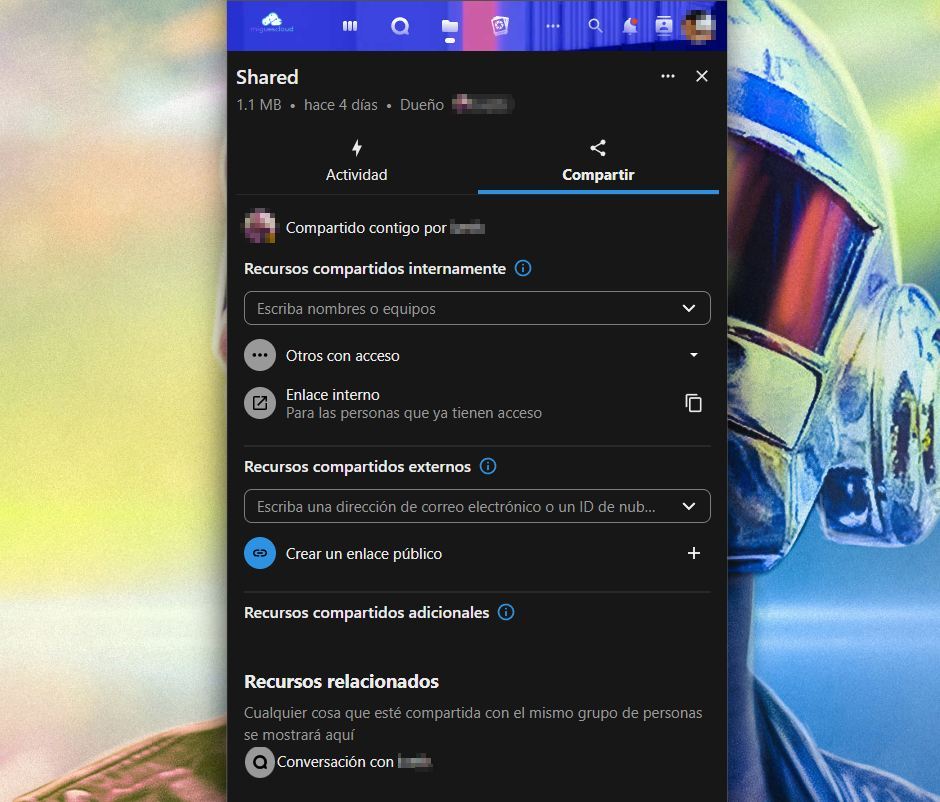Viewport: 940px width, 802px height.
Task: Expand the 'Otros con acceso' list
Action: pyautogui.click(x=694, y=355)
